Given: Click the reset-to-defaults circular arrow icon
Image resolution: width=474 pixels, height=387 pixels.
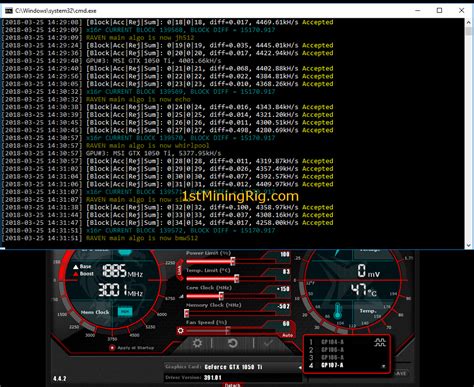Looking at the screenshot, I should coord(232,343).
